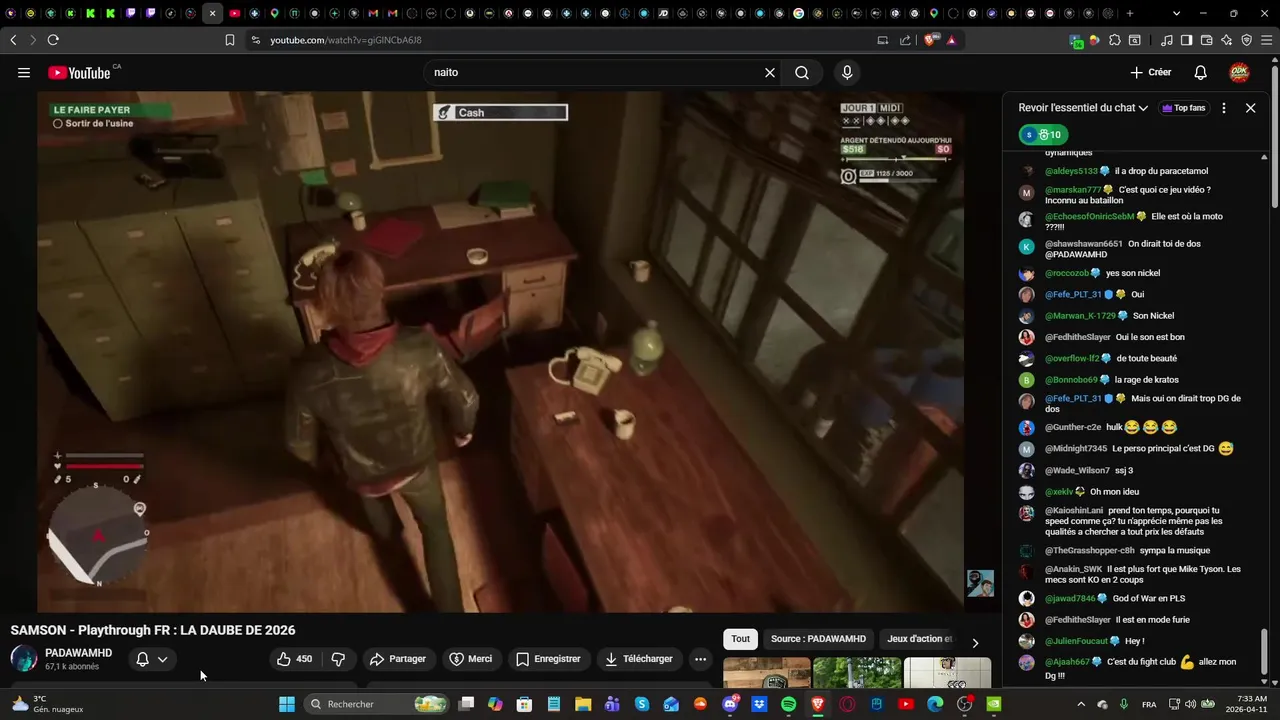Open the Brave VPN shield icon
The width and height of the screenshot is (1280, 720).
pyautogui.click(x=1246, y=40)
